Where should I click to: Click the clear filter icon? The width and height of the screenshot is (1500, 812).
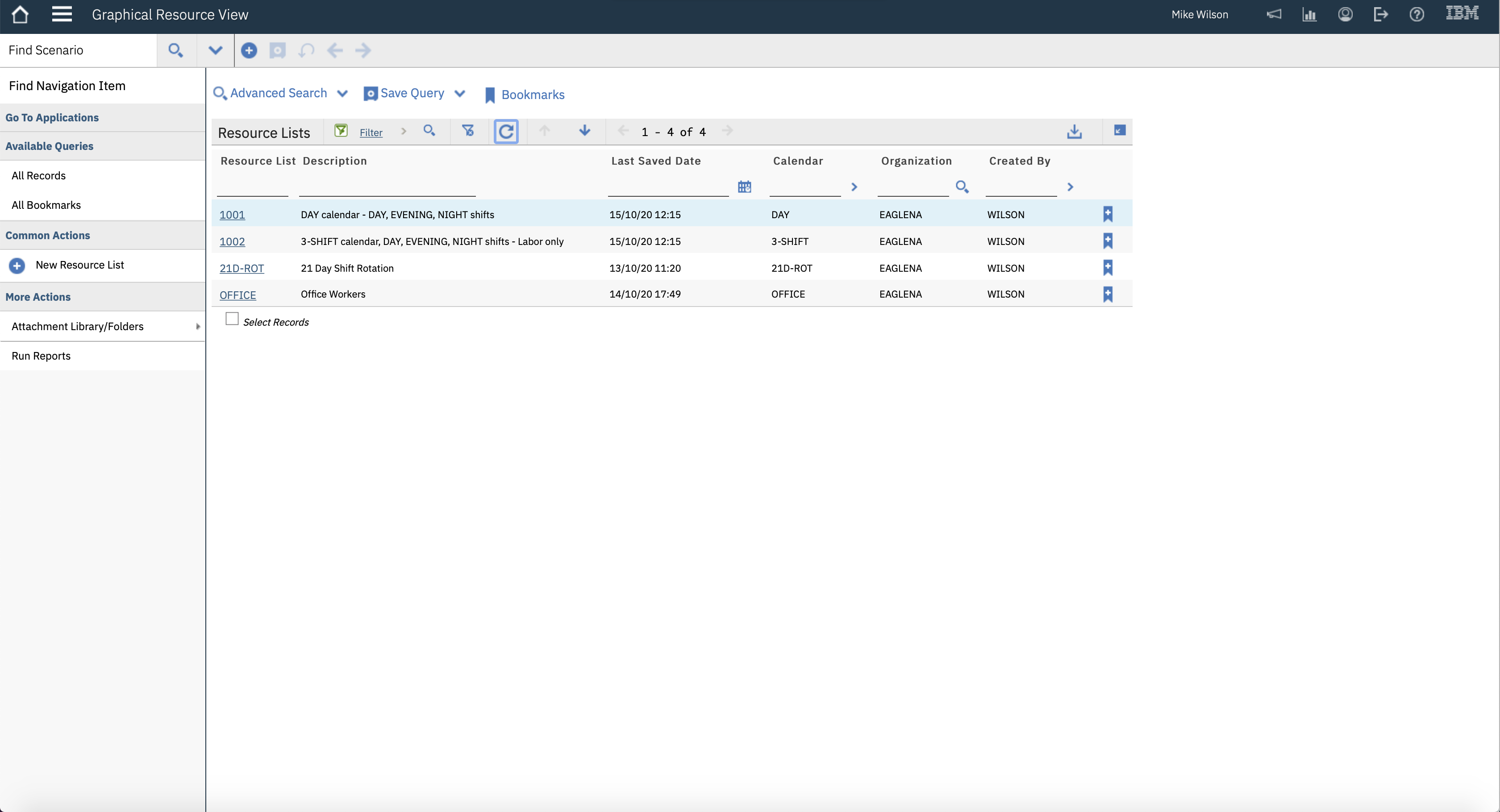point(467,131)
